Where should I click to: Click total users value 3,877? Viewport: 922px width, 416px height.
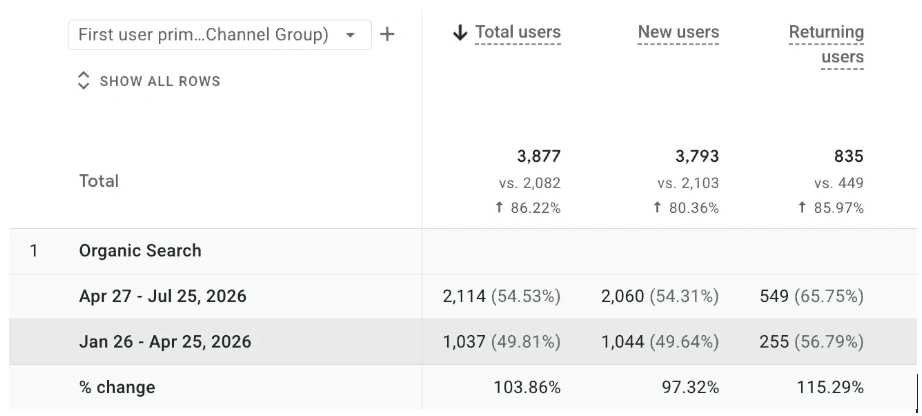pyautogui.click(x=539, y=157)
